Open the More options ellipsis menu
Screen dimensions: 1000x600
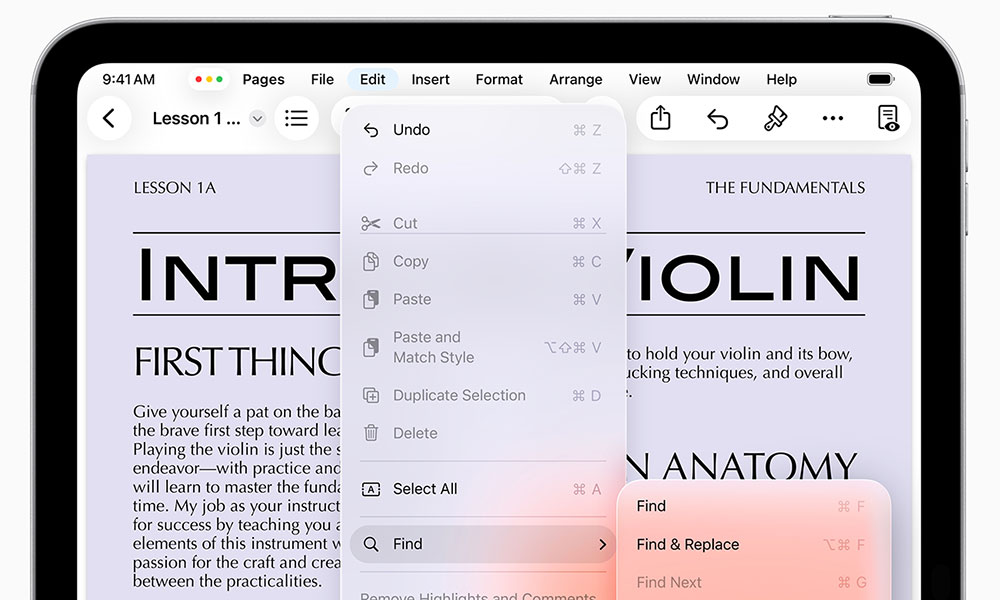point(833,117)
